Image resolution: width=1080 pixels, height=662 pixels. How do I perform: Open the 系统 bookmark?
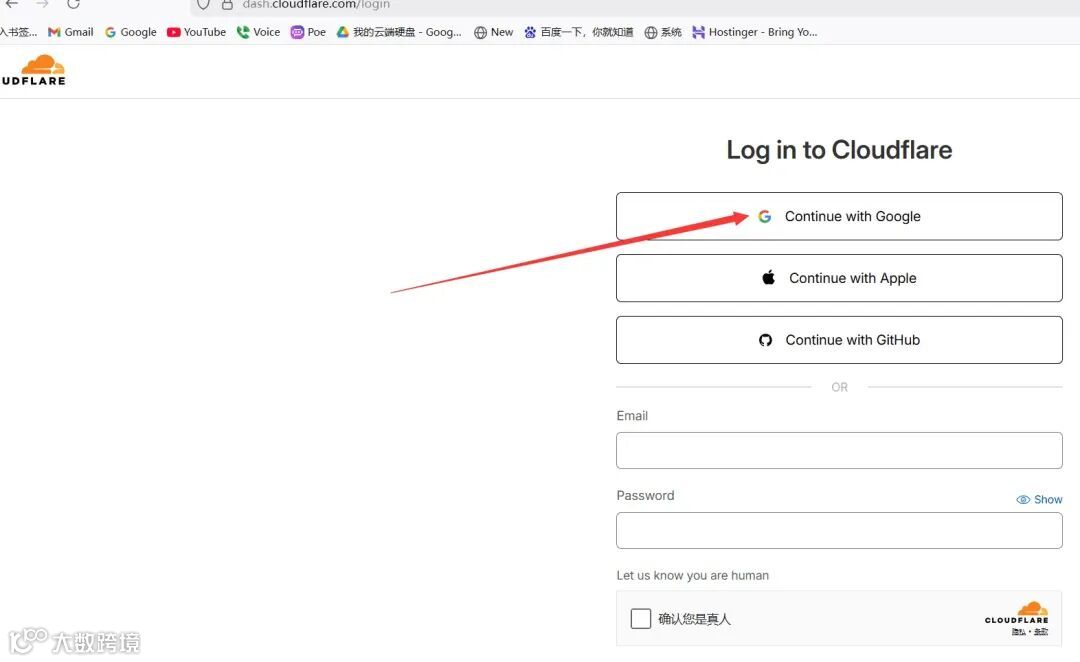pos(663,32)
